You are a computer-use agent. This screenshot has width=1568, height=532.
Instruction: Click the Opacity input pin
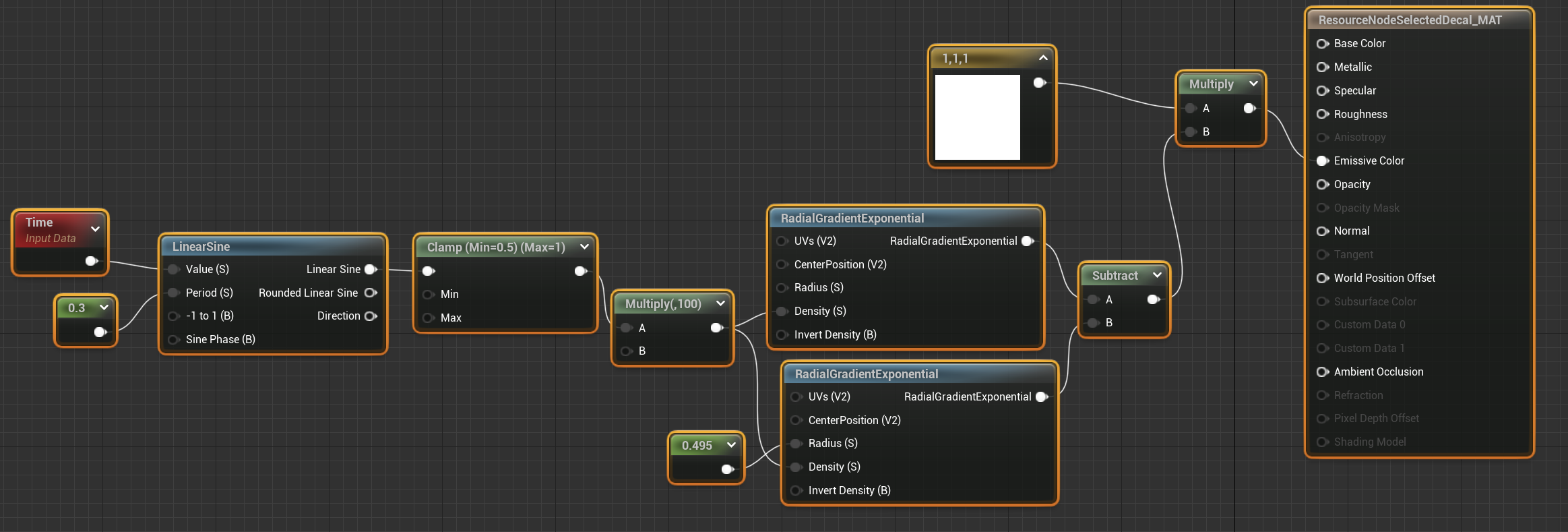pos(1322,184)
